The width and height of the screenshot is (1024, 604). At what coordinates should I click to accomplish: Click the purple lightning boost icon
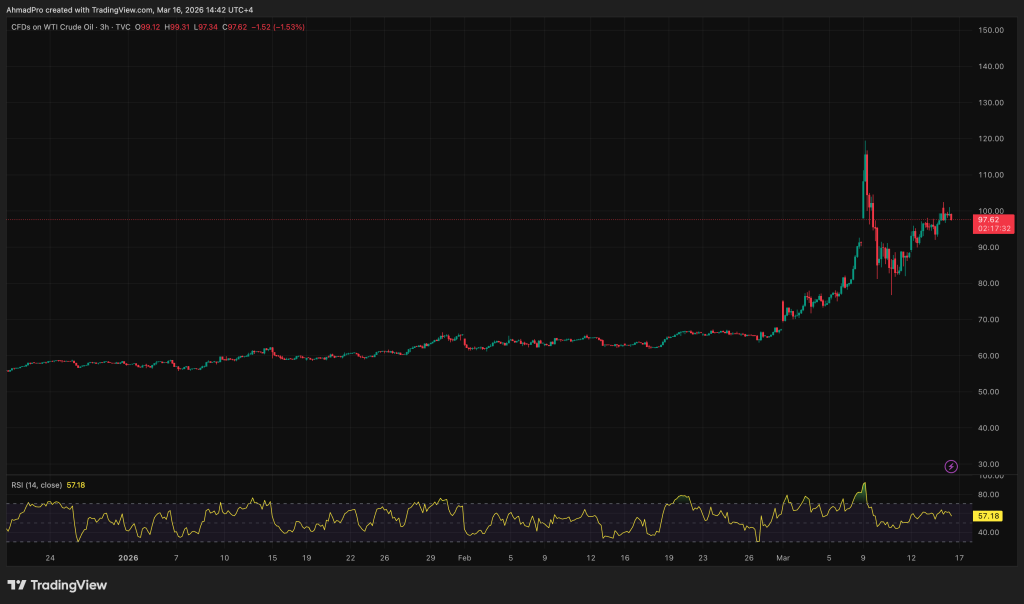[x=951, y=464]
